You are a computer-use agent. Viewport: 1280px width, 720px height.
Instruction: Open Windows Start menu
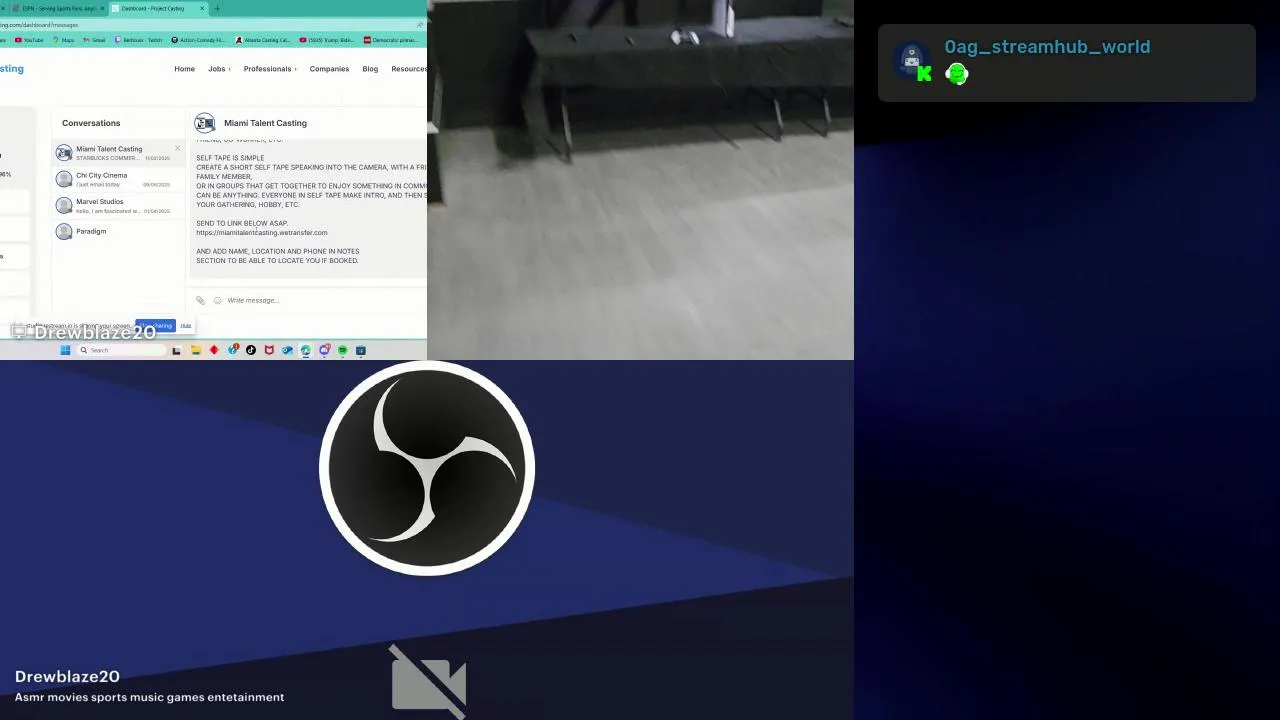click(x=65, y=350)
